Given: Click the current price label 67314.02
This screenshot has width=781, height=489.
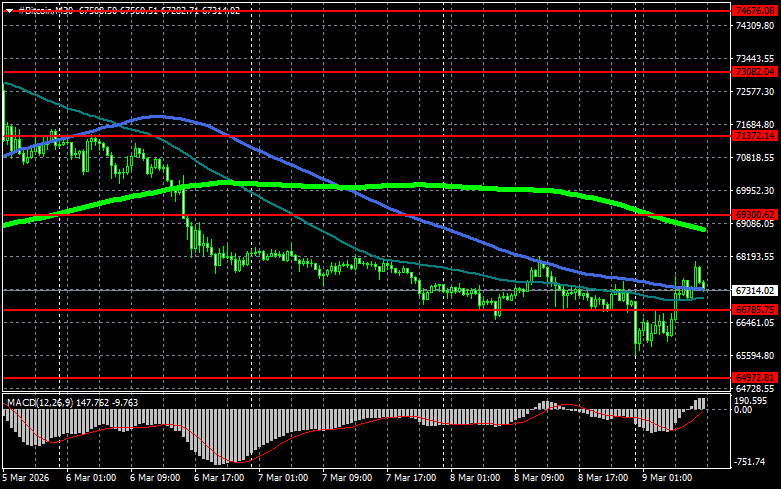Looking at the screenshot, I should [755, 290].
